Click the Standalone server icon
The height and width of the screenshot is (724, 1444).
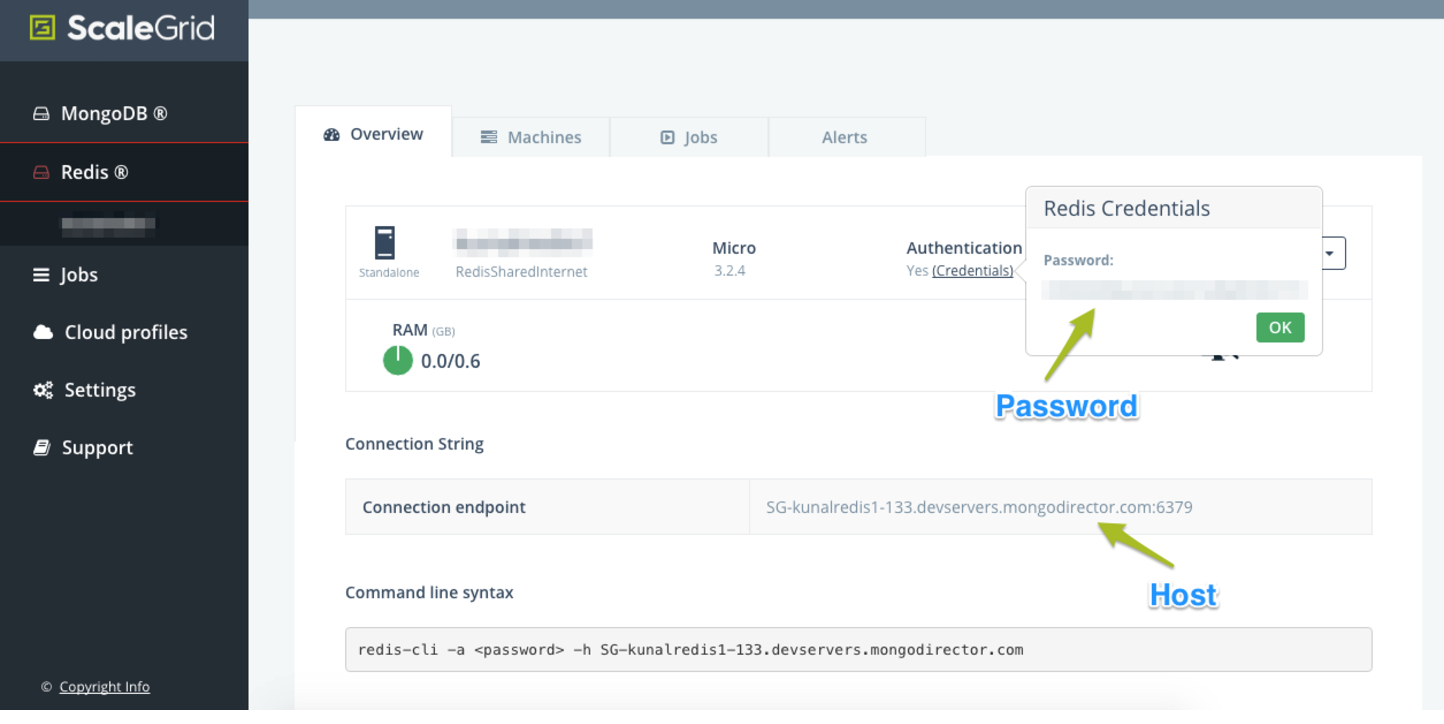[x=385, y=243]
